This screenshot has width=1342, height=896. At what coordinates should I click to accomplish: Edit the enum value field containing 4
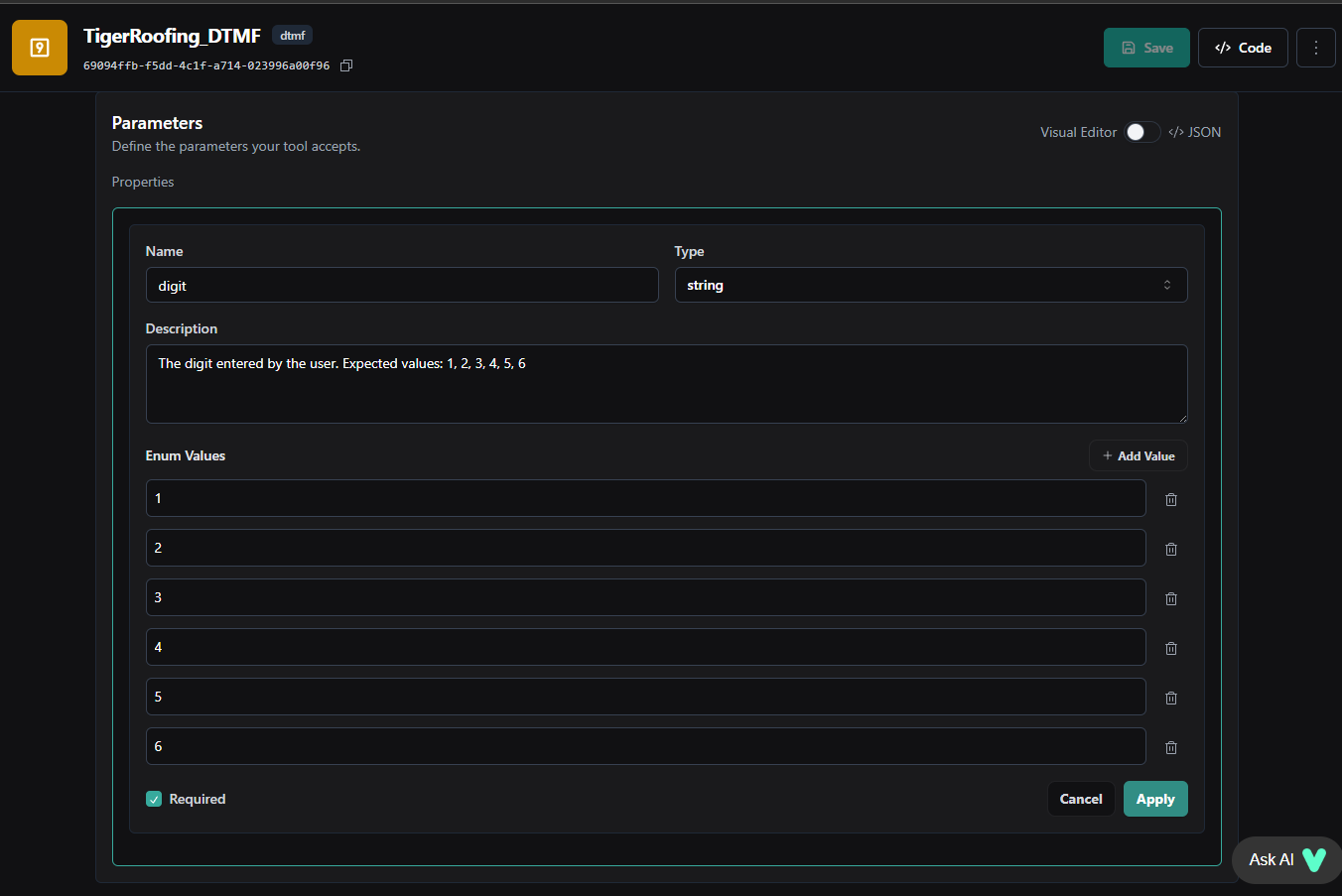coord(646,647)
